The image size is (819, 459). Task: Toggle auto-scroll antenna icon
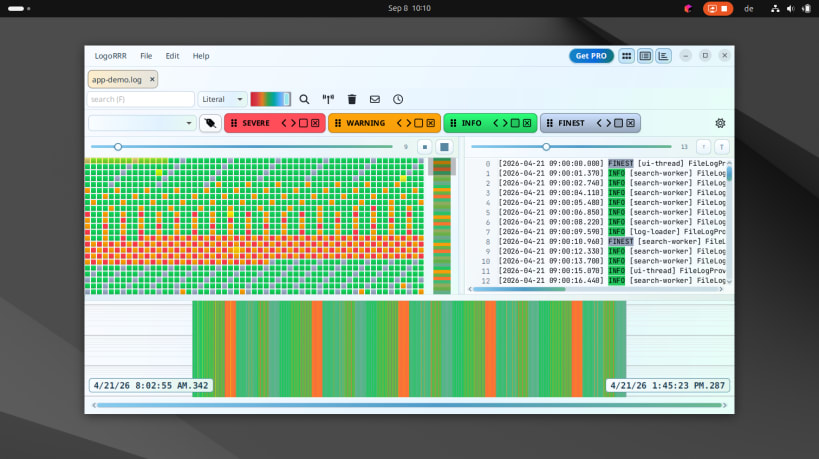[x=328, y=99]
